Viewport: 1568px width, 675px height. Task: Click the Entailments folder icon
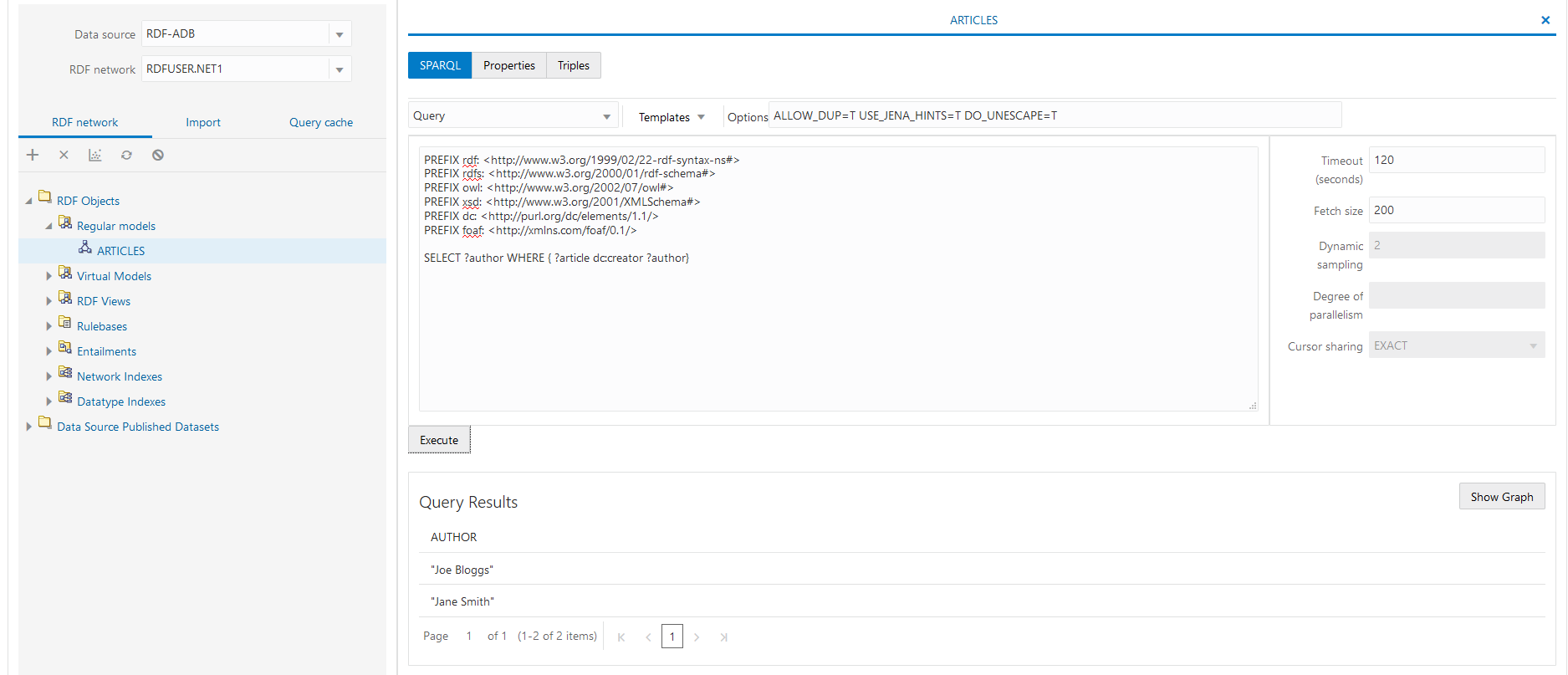tap(65, 347)
